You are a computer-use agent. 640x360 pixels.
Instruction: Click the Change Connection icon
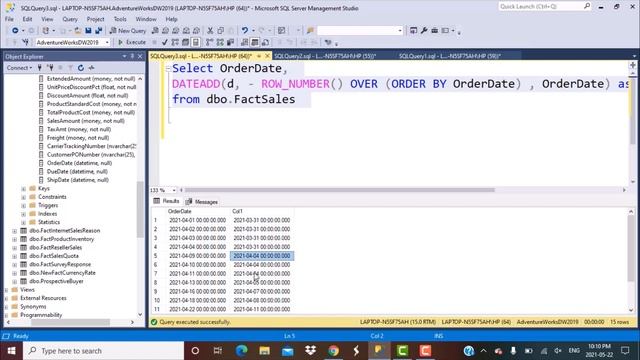[x=25, y=42]
